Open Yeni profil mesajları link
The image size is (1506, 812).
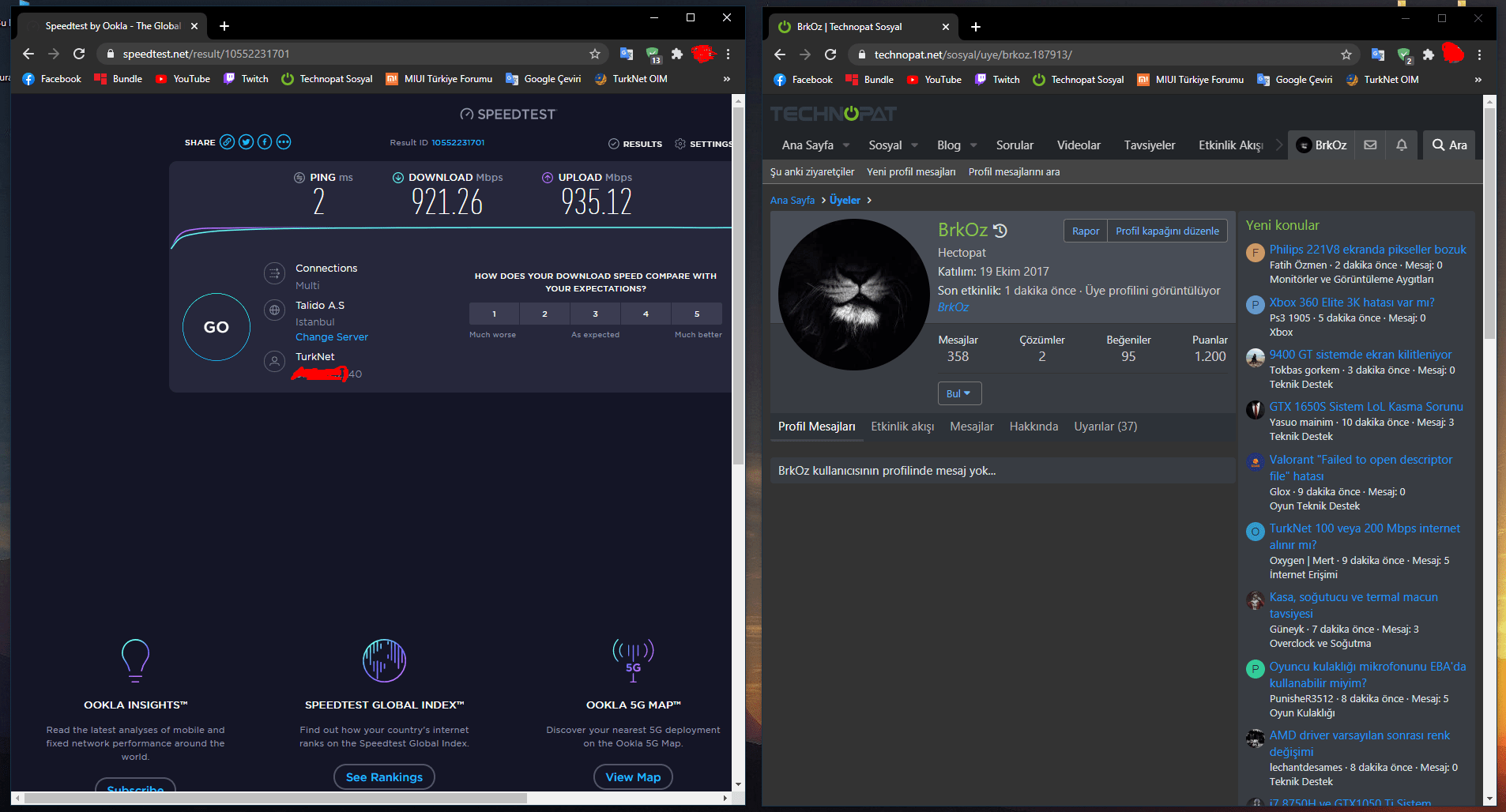click(911, 172)
